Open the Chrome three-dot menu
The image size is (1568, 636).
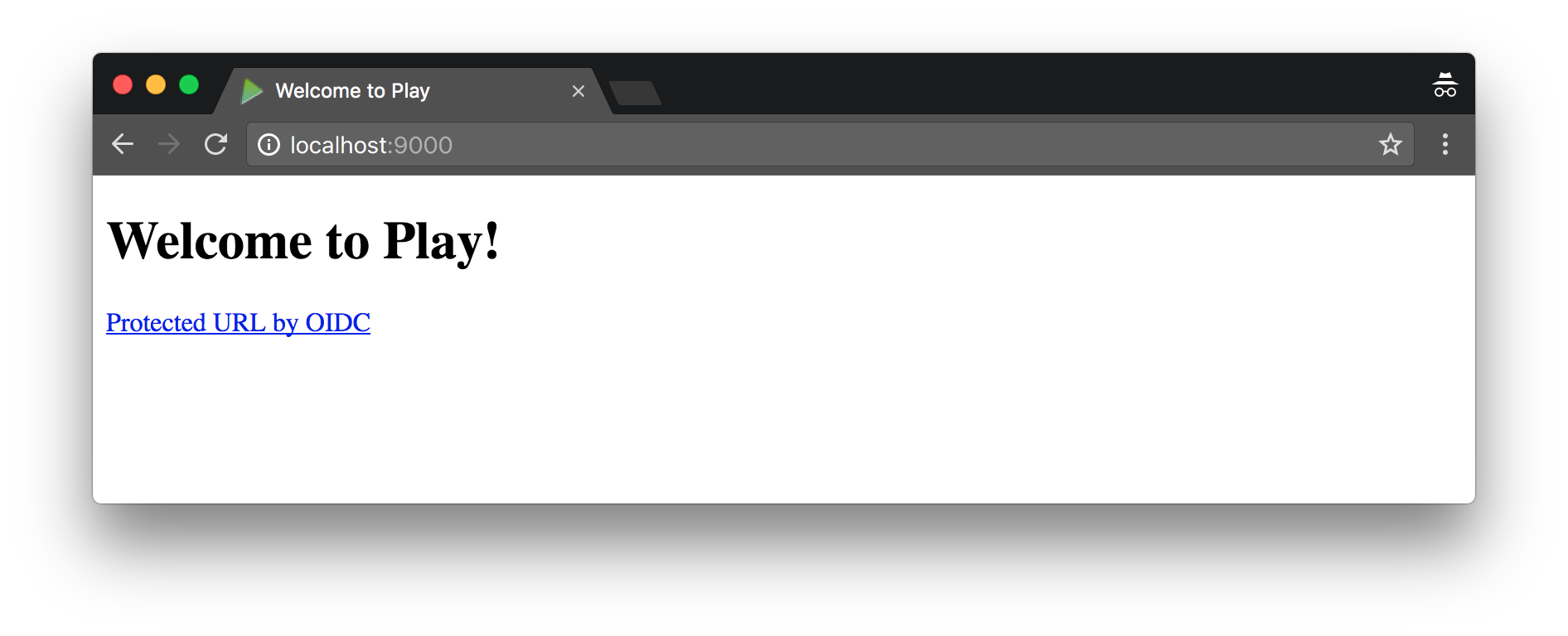pyautogui.click(x=1445, y=144)
